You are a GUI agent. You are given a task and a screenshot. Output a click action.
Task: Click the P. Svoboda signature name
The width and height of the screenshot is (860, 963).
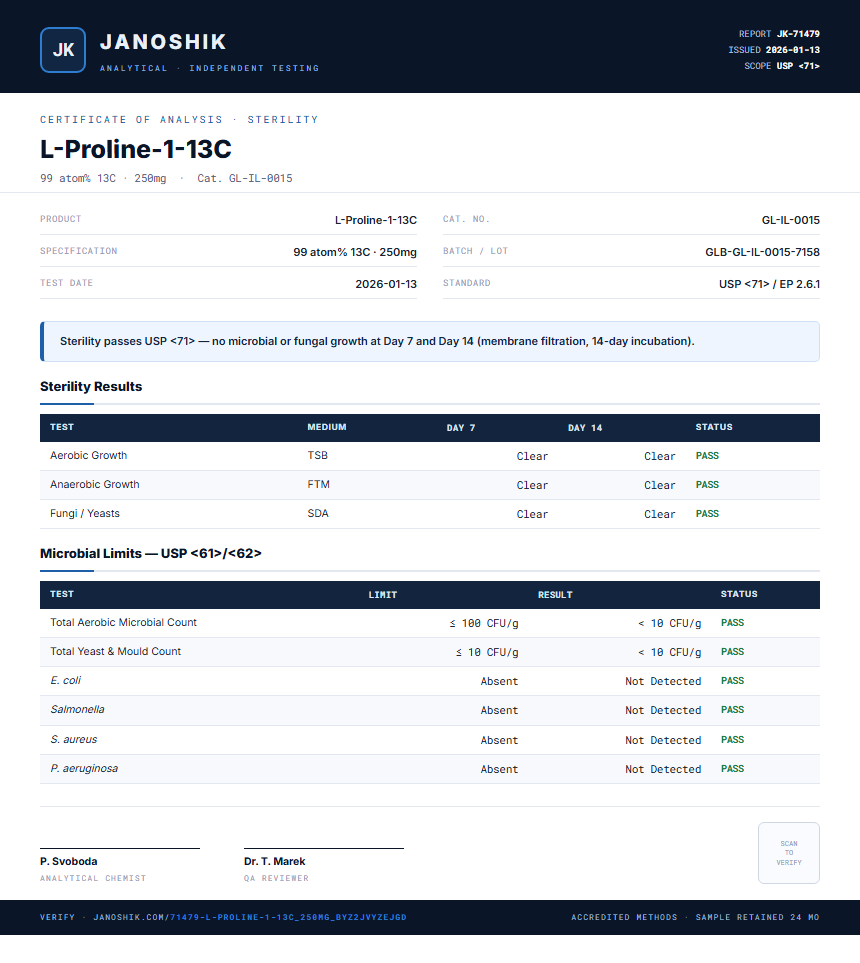(x=69, y=861)
